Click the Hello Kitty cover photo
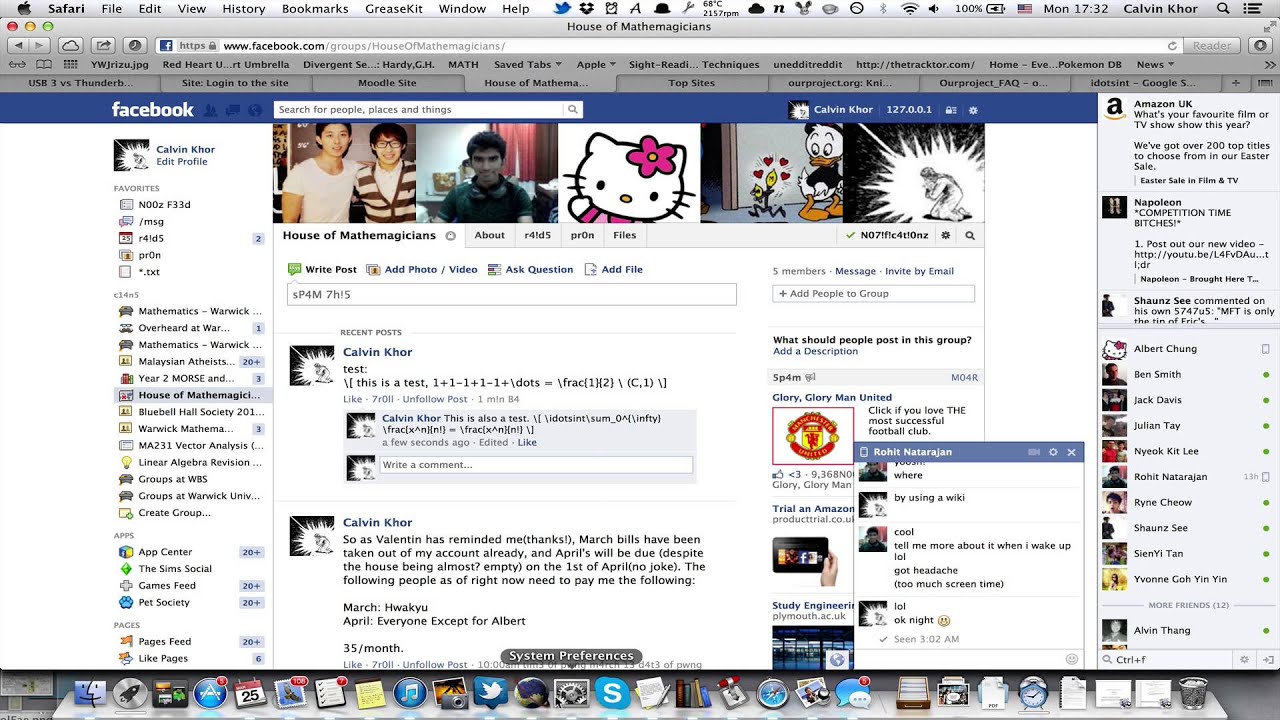This screenshot has height=720, width=1280. point(629,173)
